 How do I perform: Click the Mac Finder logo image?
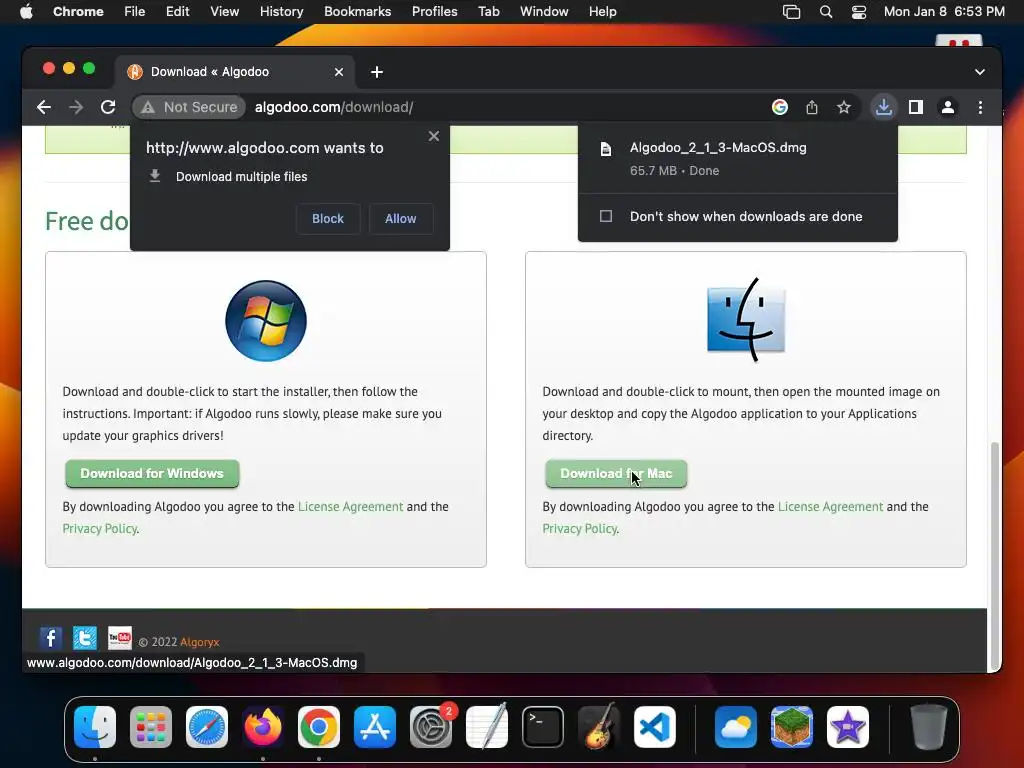point(746,320)
